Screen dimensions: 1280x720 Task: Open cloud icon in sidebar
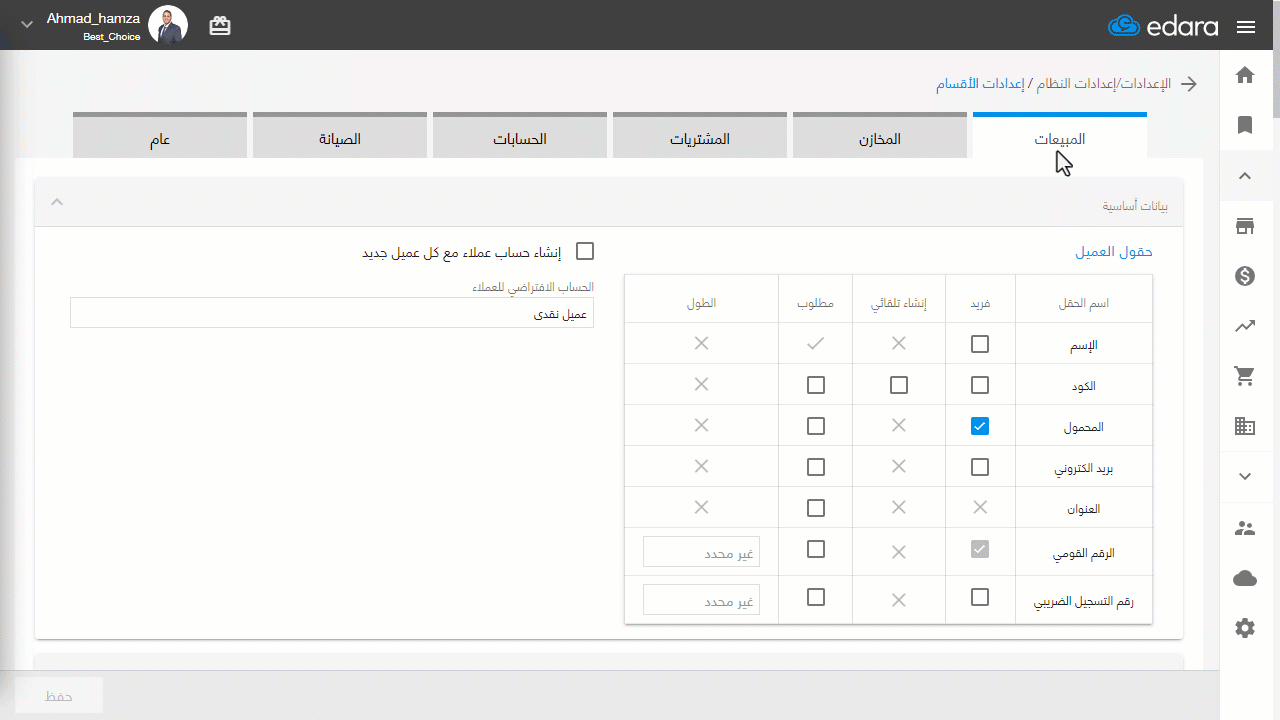pos(1245,578)
